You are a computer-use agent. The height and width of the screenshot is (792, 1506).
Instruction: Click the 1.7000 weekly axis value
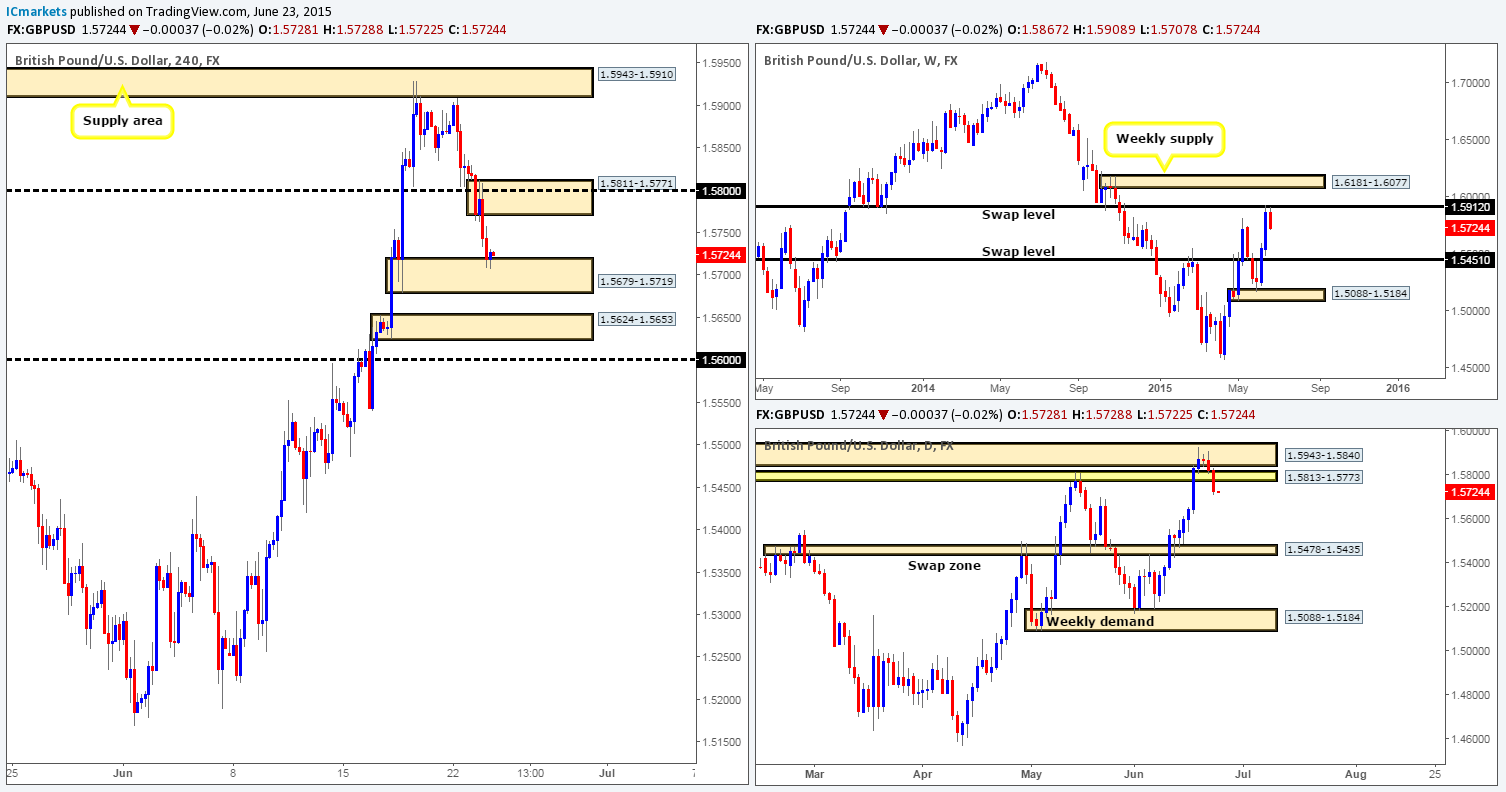[1470, 83]
